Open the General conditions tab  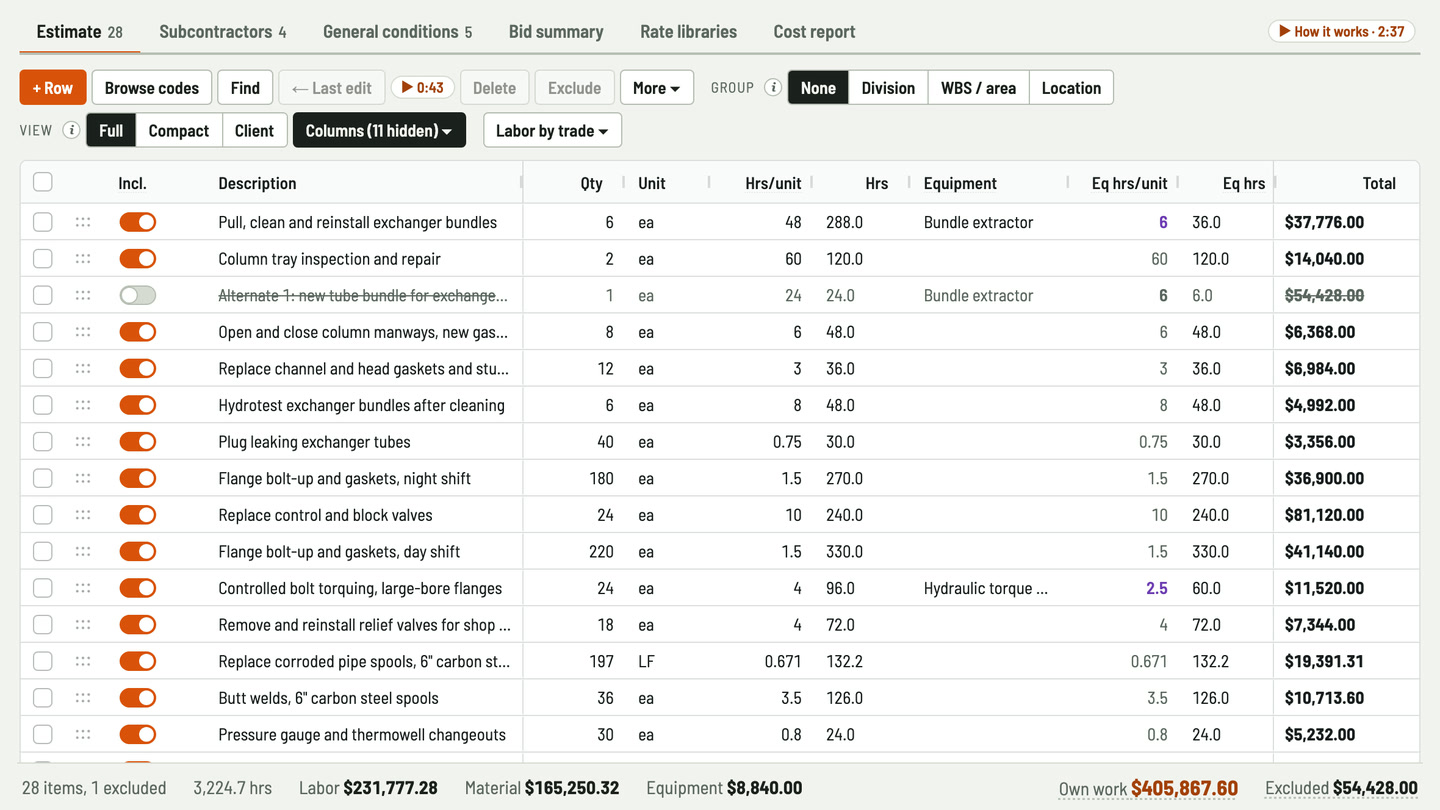(397, 31)
